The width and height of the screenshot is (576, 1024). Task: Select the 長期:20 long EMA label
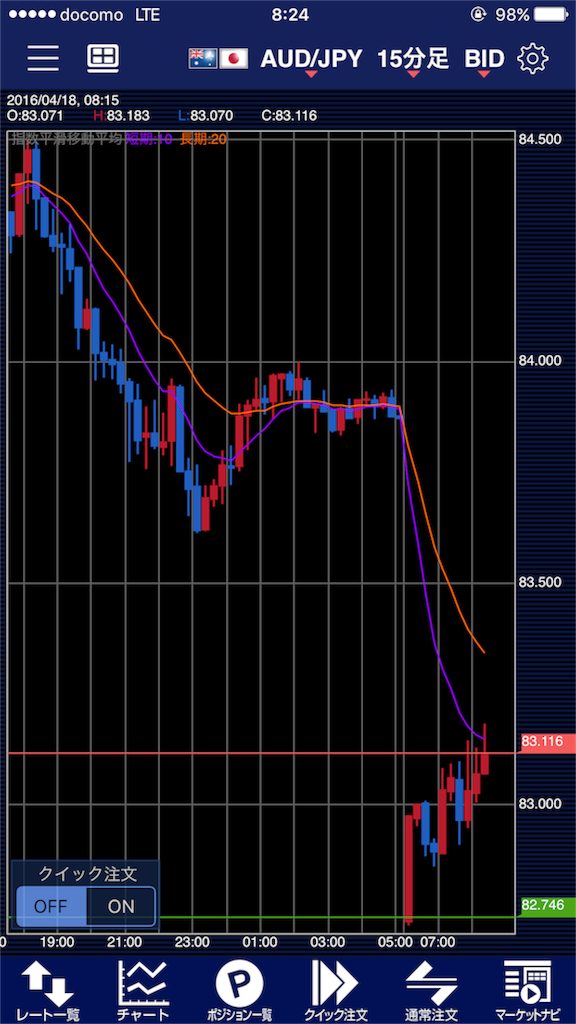pos(204,138)
